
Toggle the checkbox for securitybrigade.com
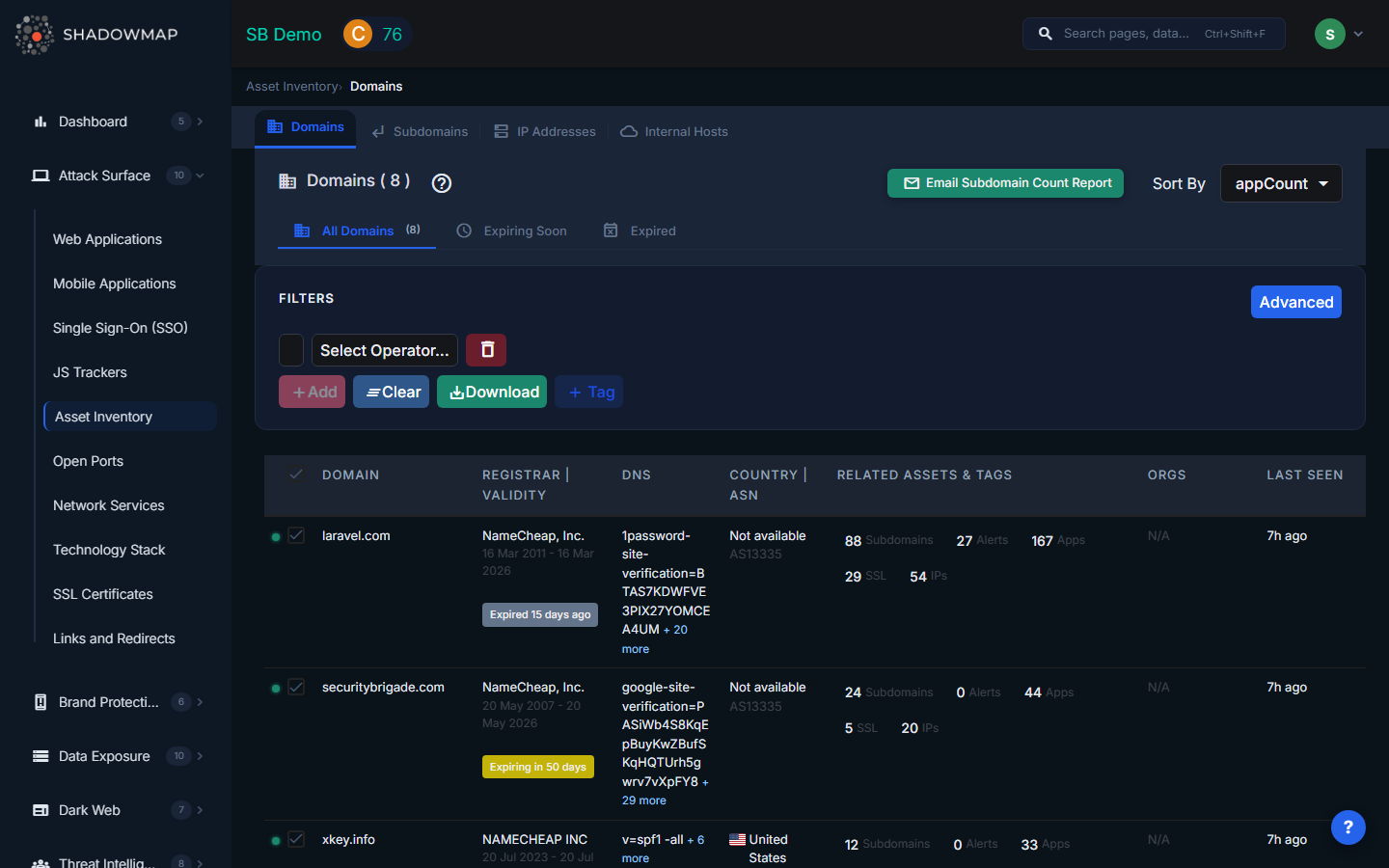(x=296, y=687)
